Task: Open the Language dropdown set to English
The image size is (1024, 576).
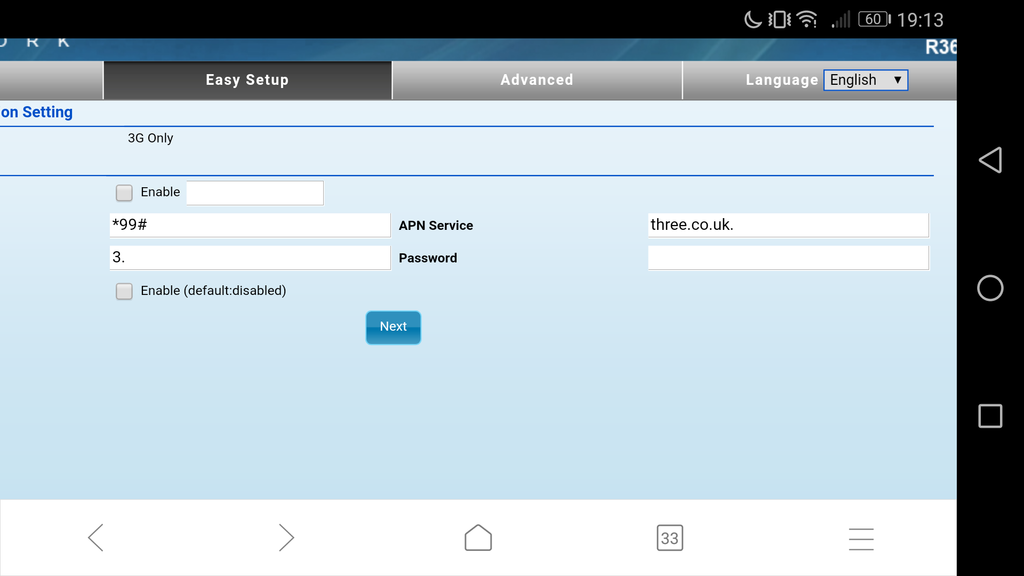Action: pos(865,80)
